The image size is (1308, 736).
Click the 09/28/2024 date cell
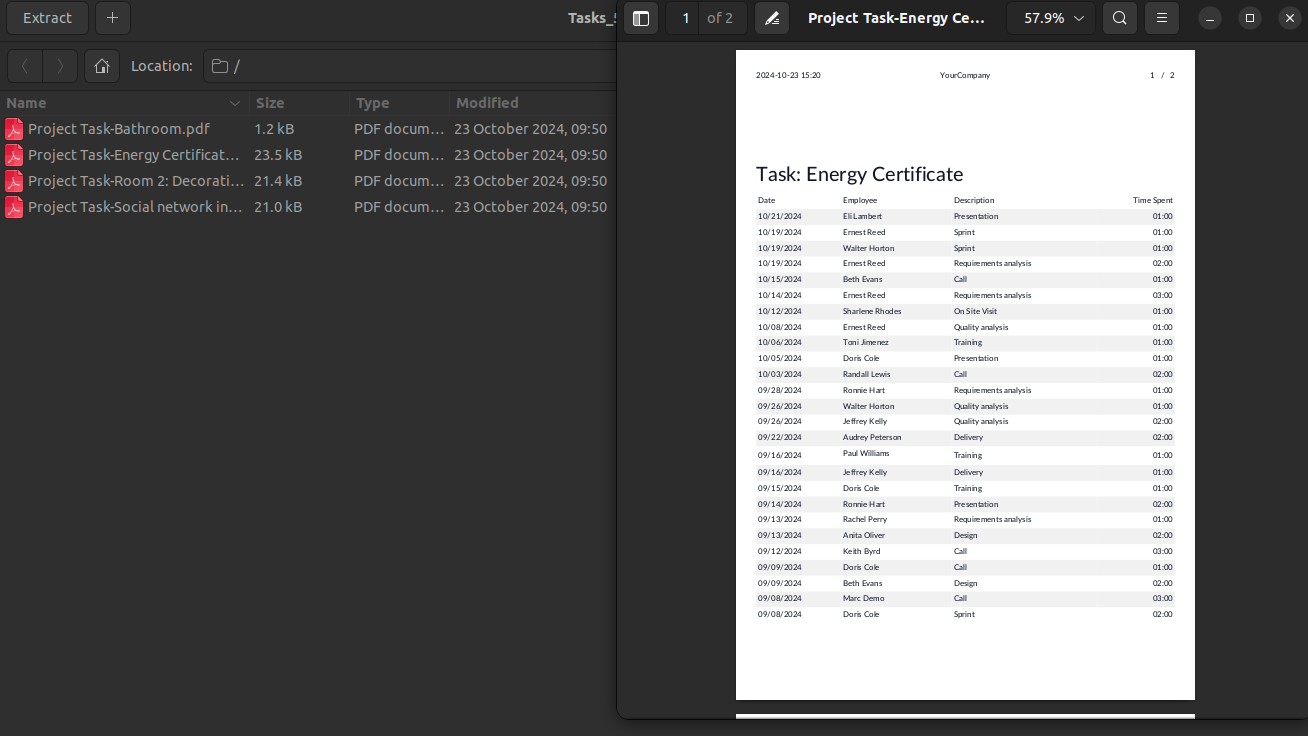780,390
